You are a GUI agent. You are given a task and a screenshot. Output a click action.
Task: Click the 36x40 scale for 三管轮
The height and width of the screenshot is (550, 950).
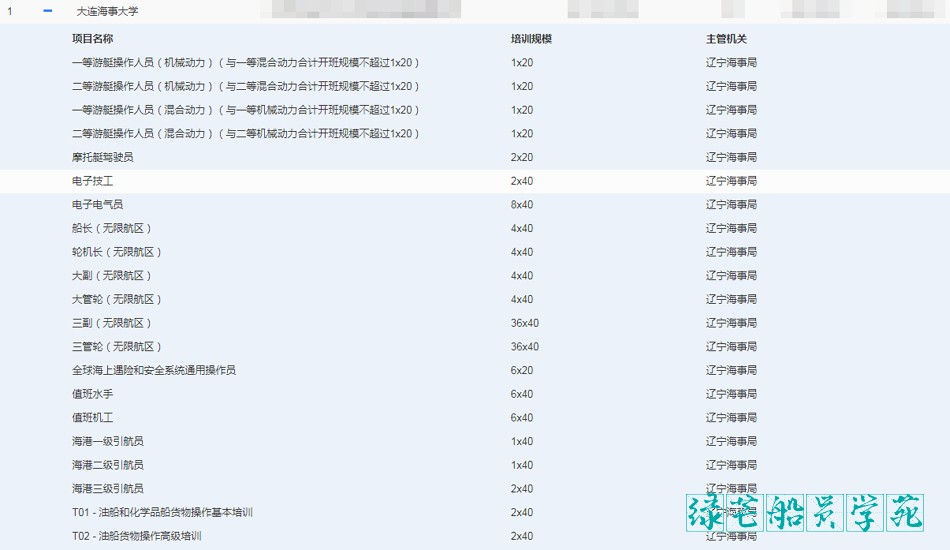click(525, 346)
